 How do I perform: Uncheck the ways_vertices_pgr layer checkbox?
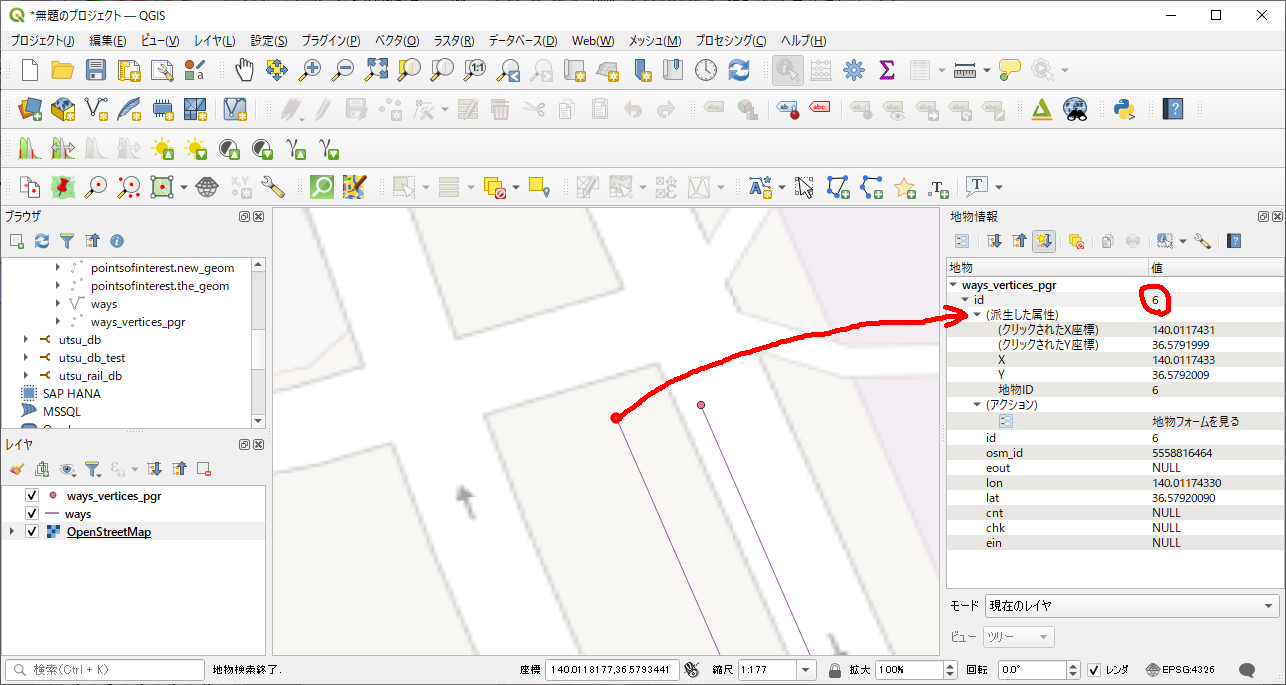32,496
